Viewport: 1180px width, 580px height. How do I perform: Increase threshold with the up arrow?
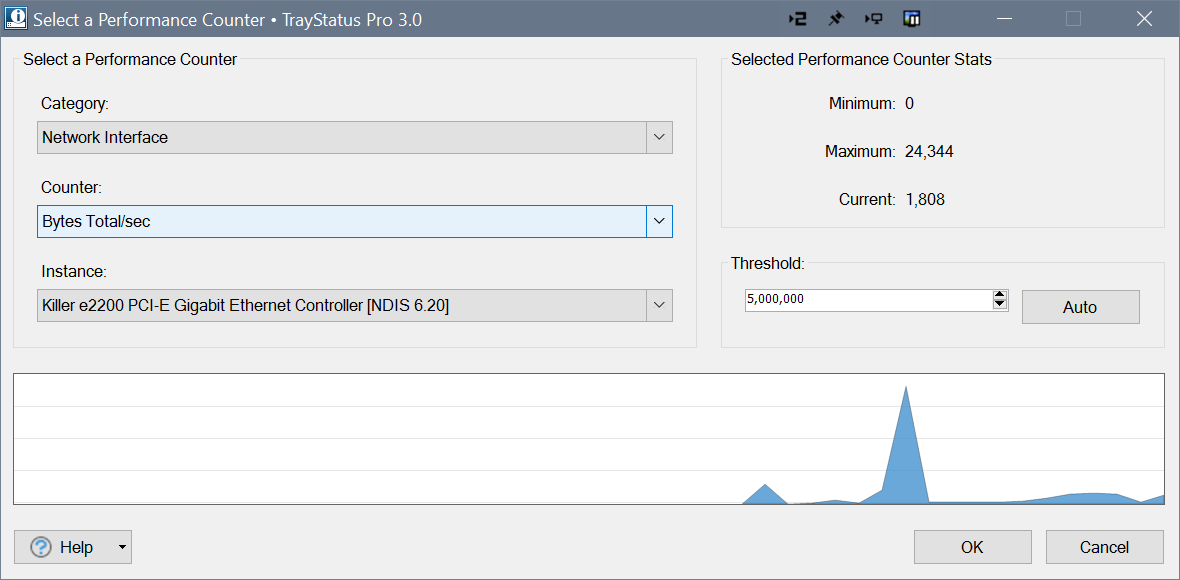[999, 295]
